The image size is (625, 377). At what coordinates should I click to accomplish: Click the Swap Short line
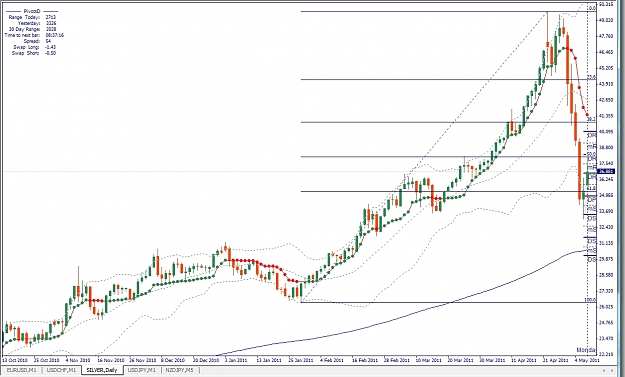tap(33, 53)
